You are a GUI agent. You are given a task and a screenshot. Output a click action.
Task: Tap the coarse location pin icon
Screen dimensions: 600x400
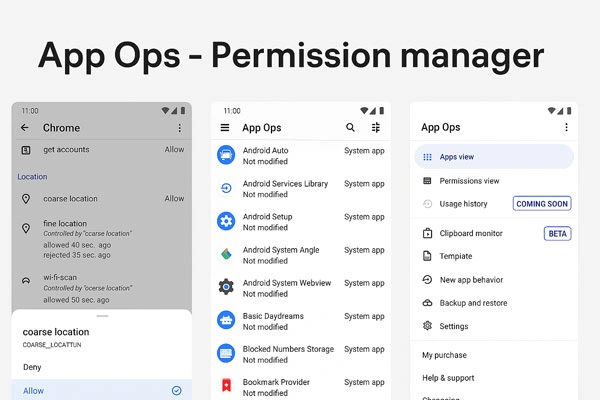click(x=26, y=199)
